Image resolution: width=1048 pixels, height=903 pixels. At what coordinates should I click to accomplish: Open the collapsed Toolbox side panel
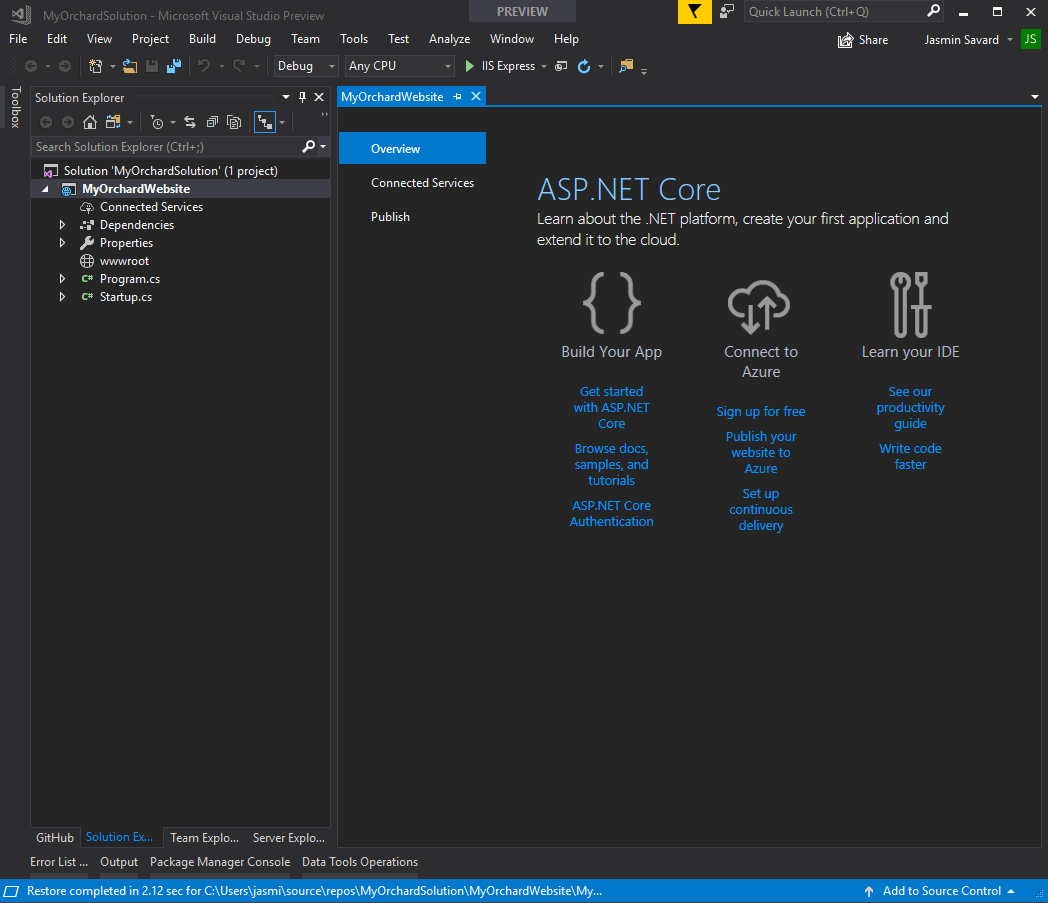tap(15, 107)
